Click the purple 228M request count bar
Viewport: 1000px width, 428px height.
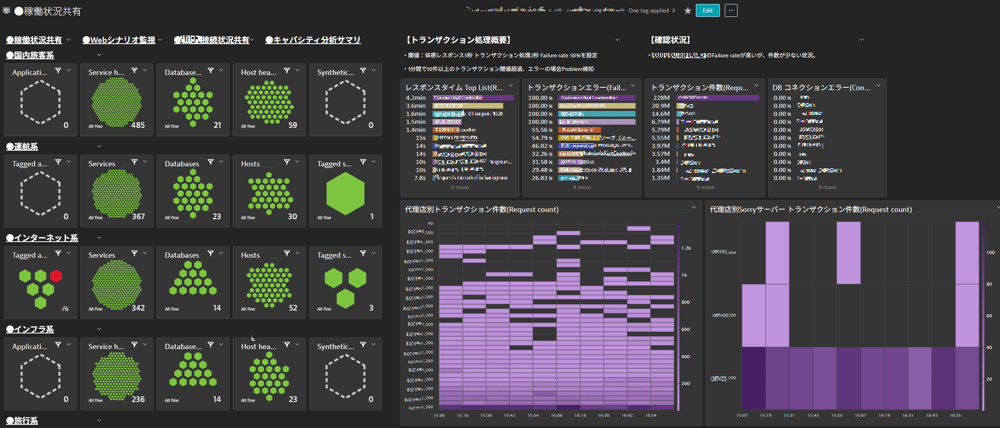pyautogui.click(x=719, y=97)
